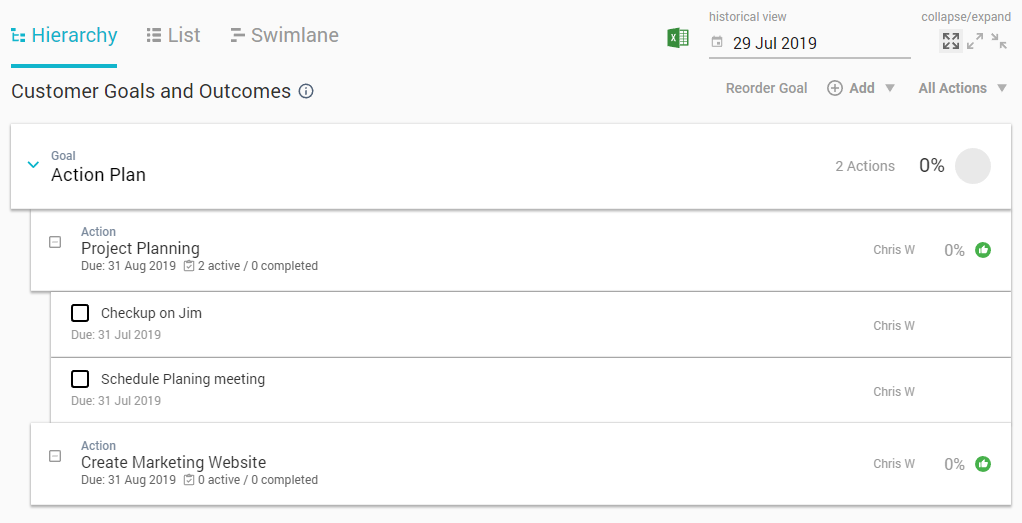This screenshot has height=523, width=1022.
Task: Check the Schedule Planing meeting checkbox
Action: 80,379
